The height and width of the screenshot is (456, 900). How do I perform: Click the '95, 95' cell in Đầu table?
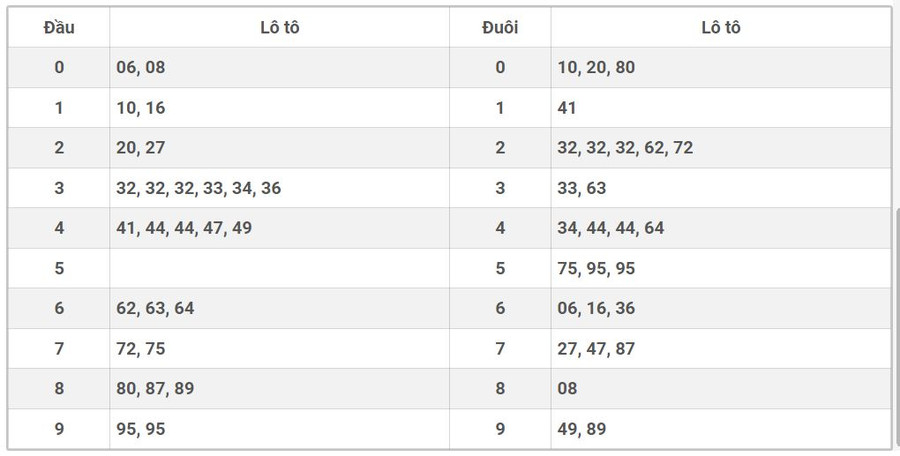click(x=141, y=429)
